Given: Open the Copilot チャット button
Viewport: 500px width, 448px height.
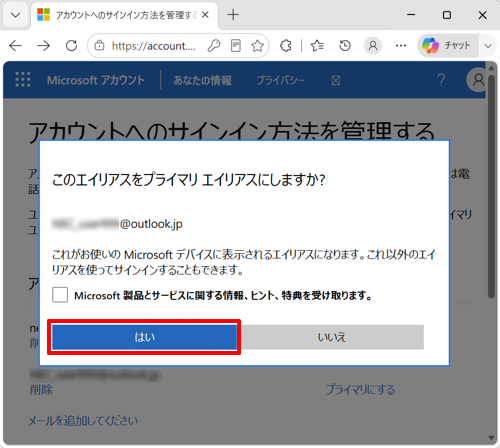Looking at the screenshot, I should (x=448, y=46).
